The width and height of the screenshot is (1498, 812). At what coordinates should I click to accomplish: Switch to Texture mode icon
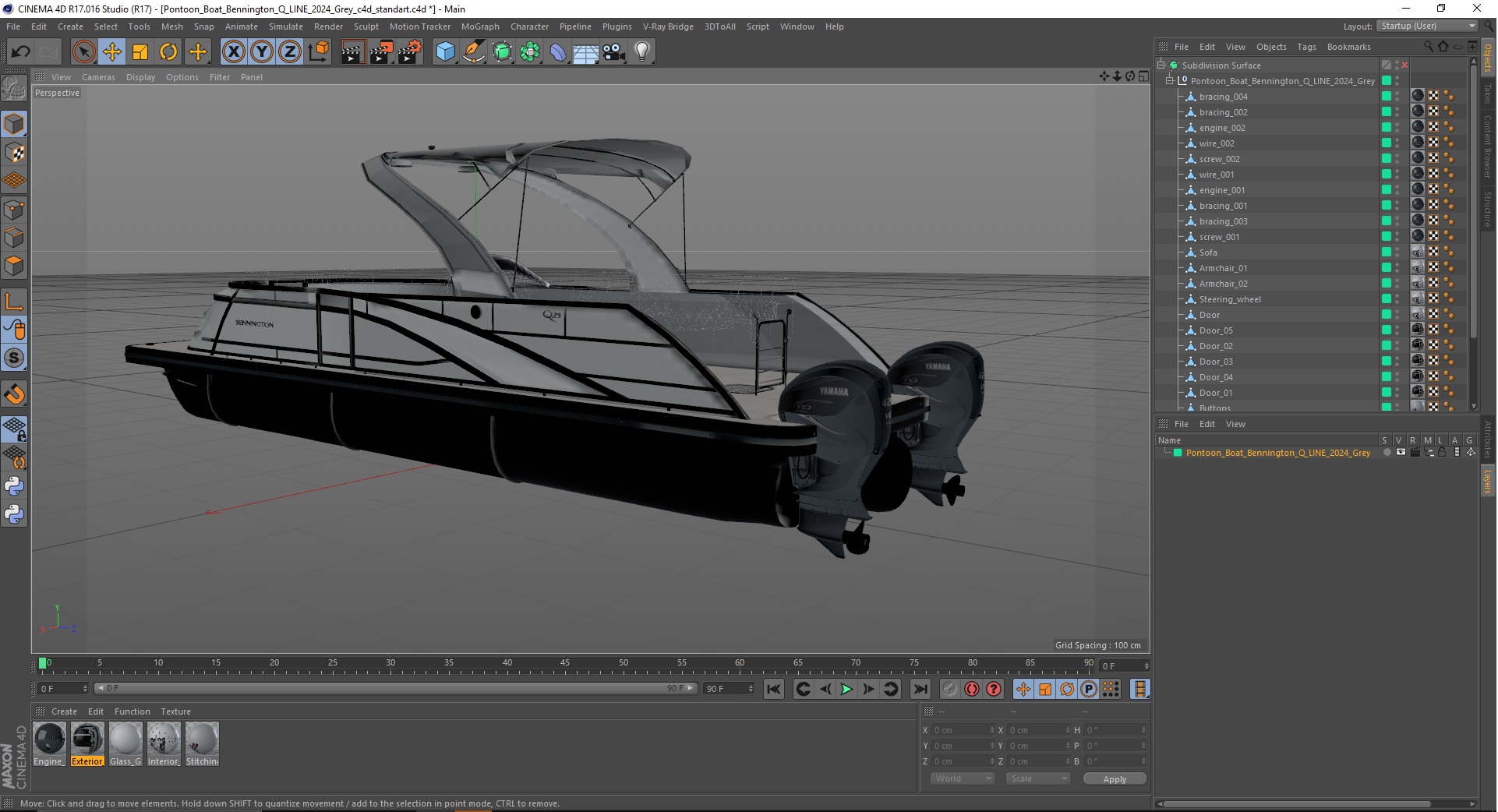(x=14, y=153)
